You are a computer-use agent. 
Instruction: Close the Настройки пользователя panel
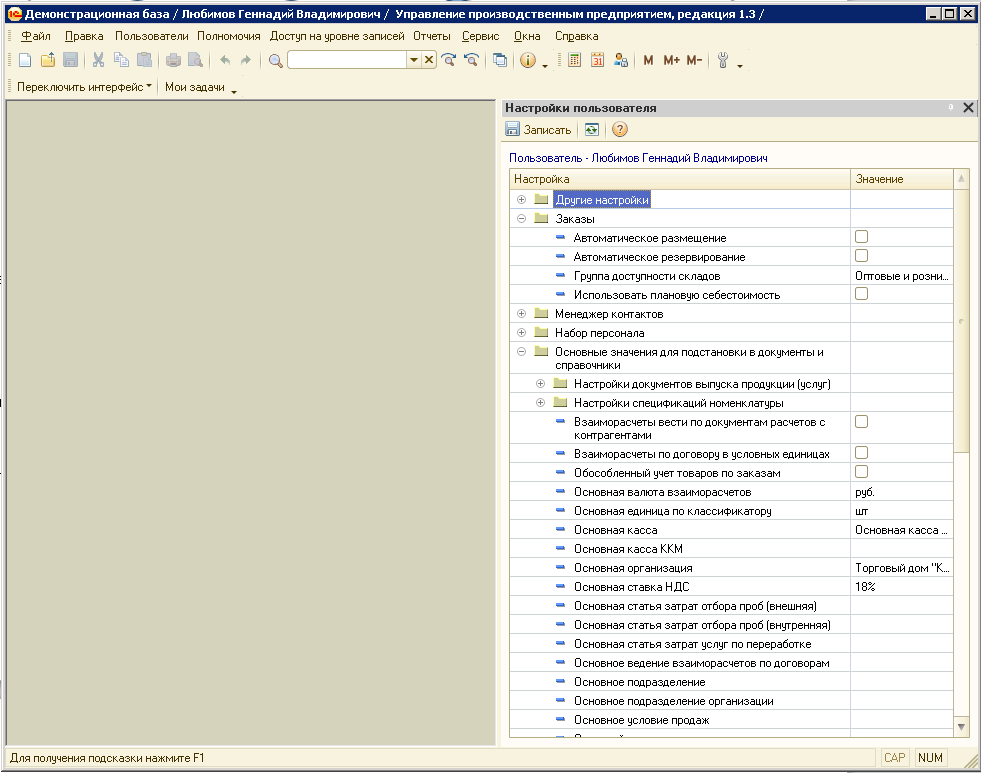point(968,108)
